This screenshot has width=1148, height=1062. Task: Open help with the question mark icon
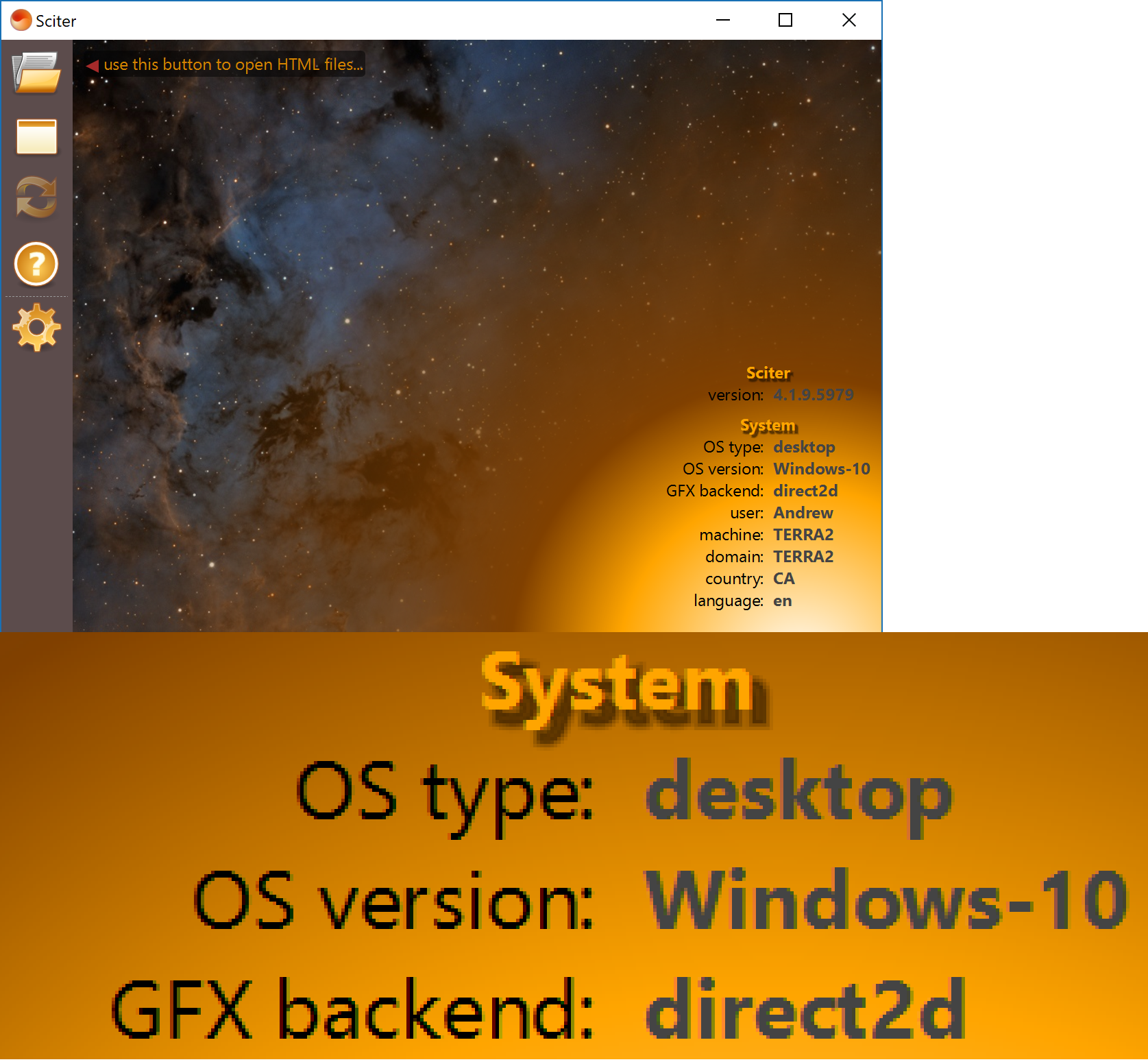[36, 264]
